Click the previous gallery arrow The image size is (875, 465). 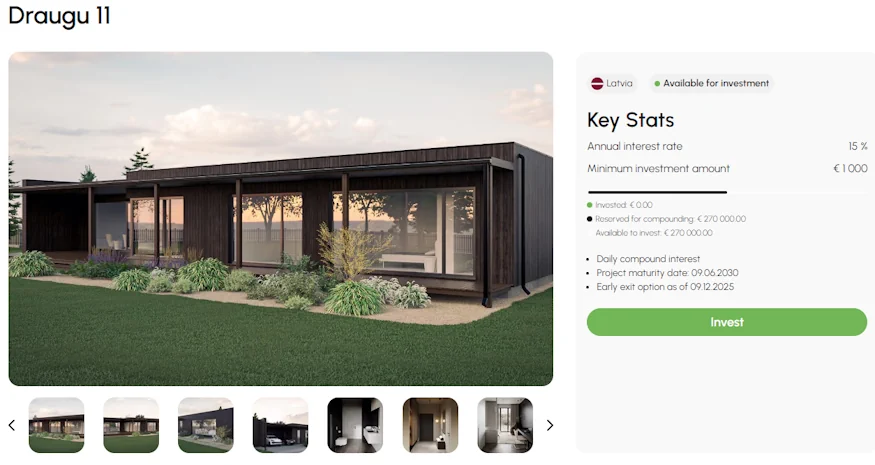(12, 425)
